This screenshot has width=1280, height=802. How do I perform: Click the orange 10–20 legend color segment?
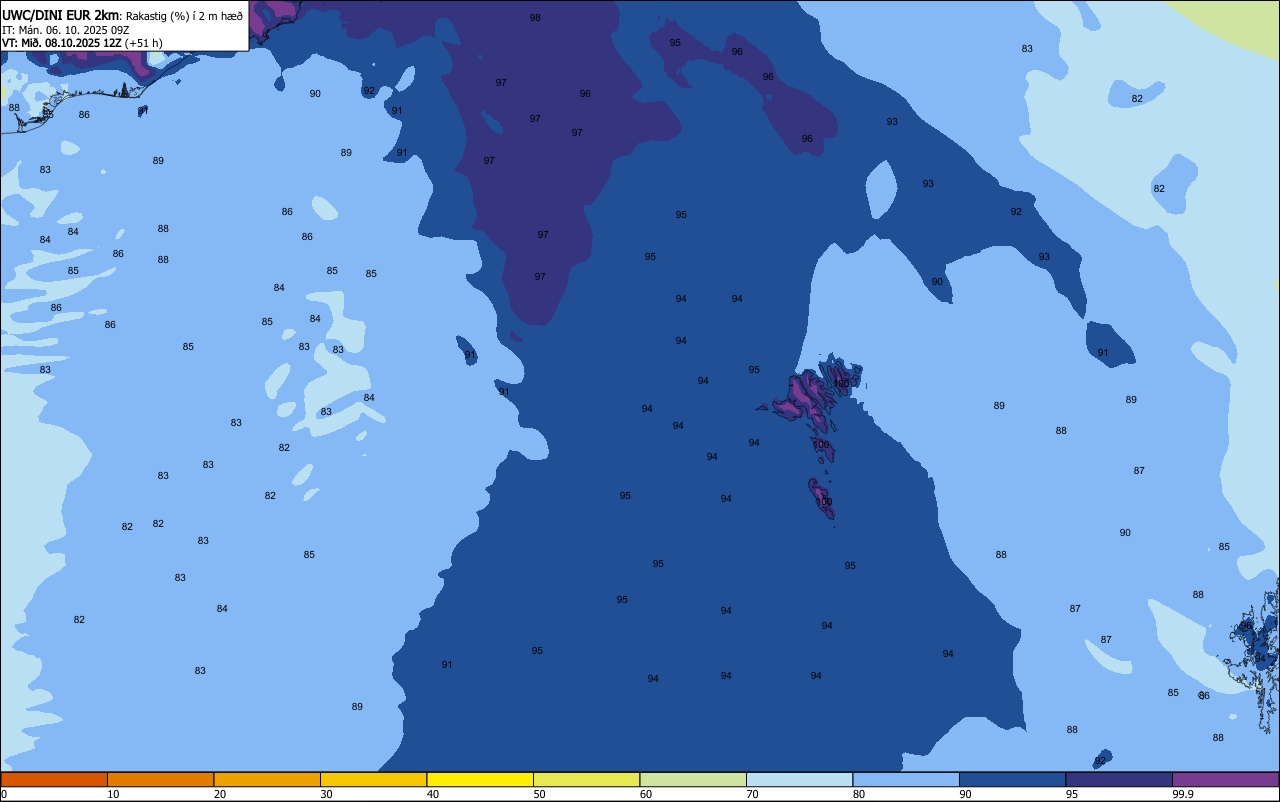[x=160, y=779]
